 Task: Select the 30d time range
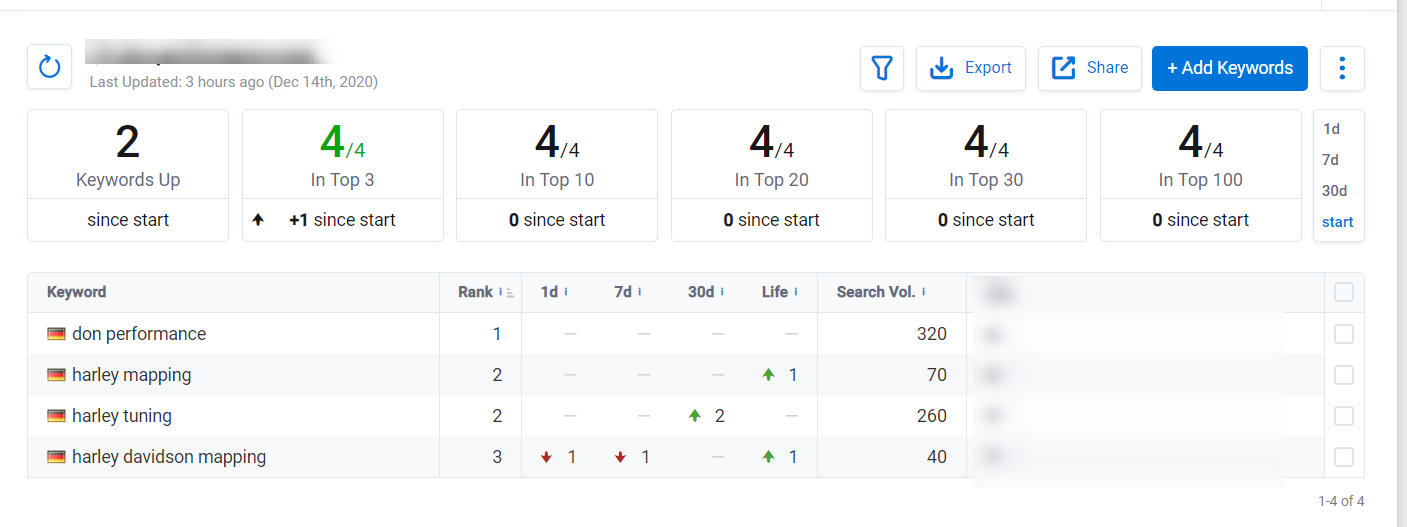pos(1334,191)
